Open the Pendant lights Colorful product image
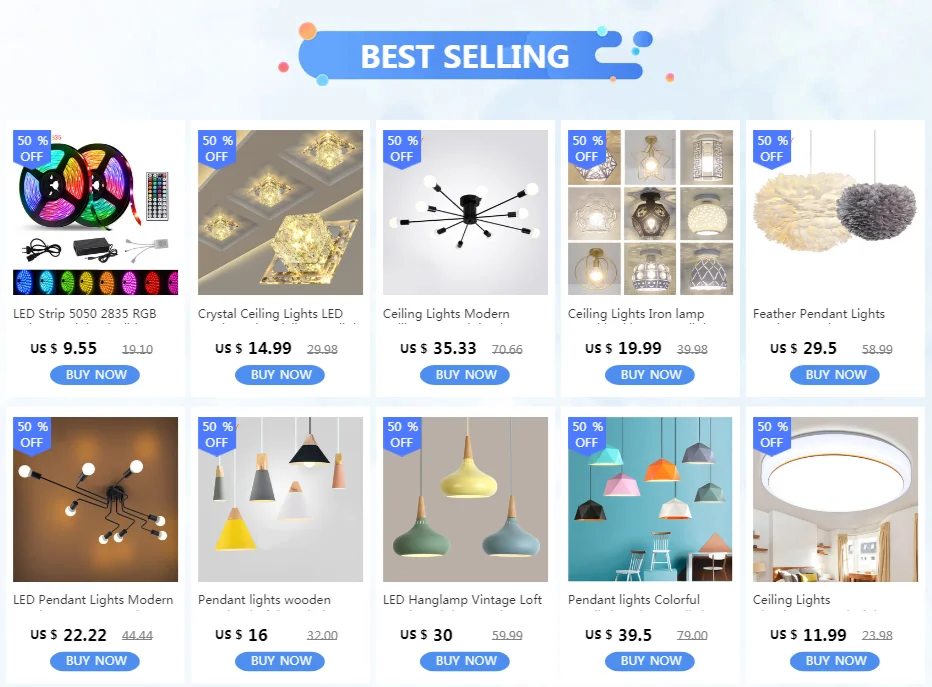Screen dimensions: 932x687 (650, 499)
